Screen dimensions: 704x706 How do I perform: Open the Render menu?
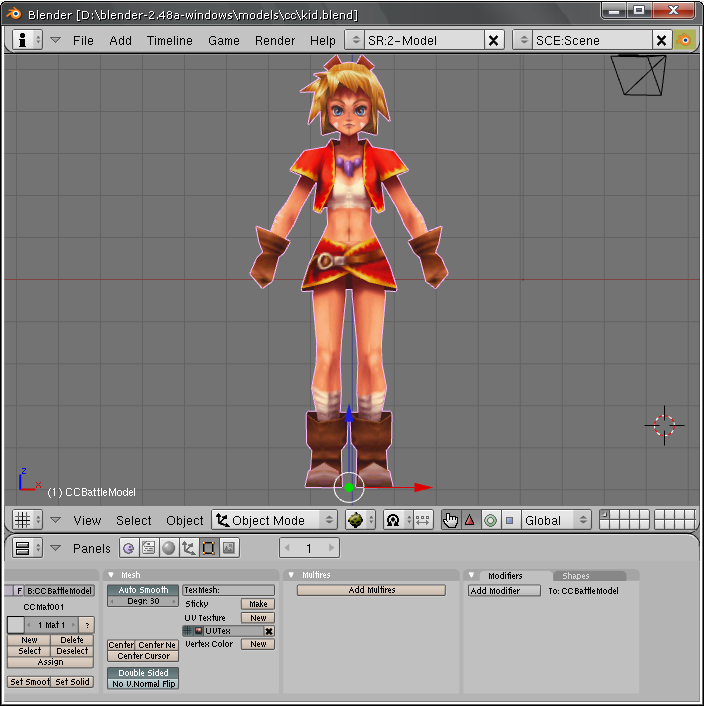point(275,41)
